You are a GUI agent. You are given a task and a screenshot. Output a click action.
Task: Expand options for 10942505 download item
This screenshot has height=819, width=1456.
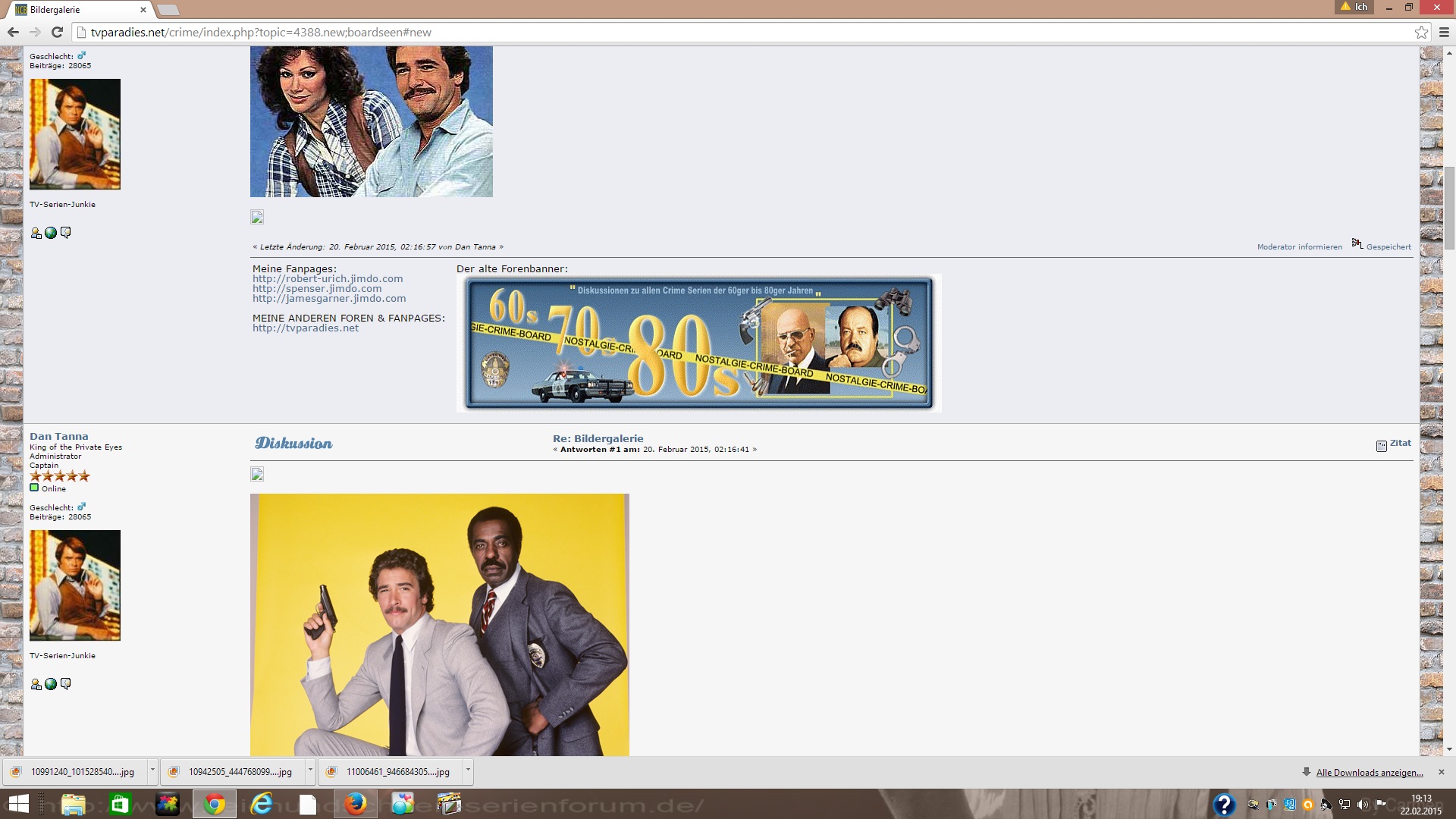[x=310, y=771]
